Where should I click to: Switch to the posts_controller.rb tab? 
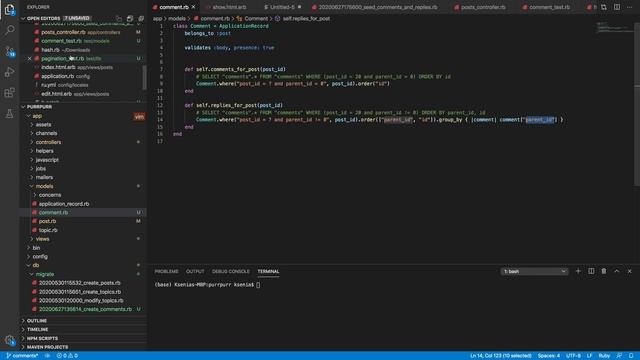(483, 7)
